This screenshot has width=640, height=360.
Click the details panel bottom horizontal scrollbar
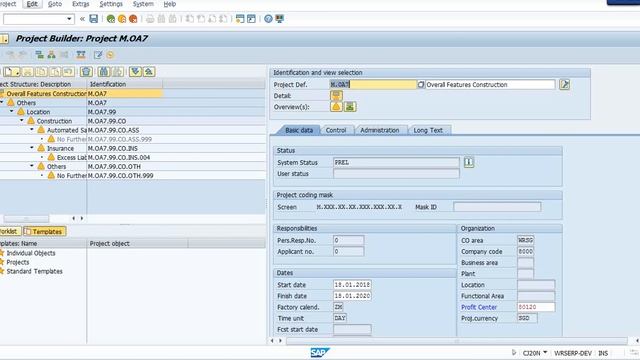tap(456, 340)
